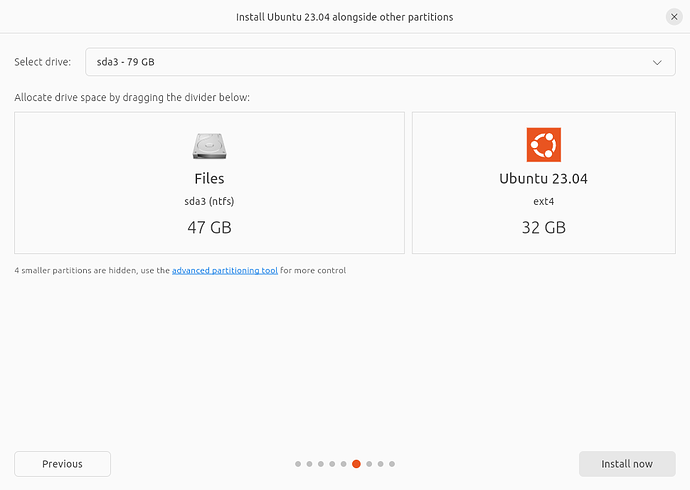690x490 pixels.
Task: Click the last page indicator dot
Action: click(x=392, y=464)
